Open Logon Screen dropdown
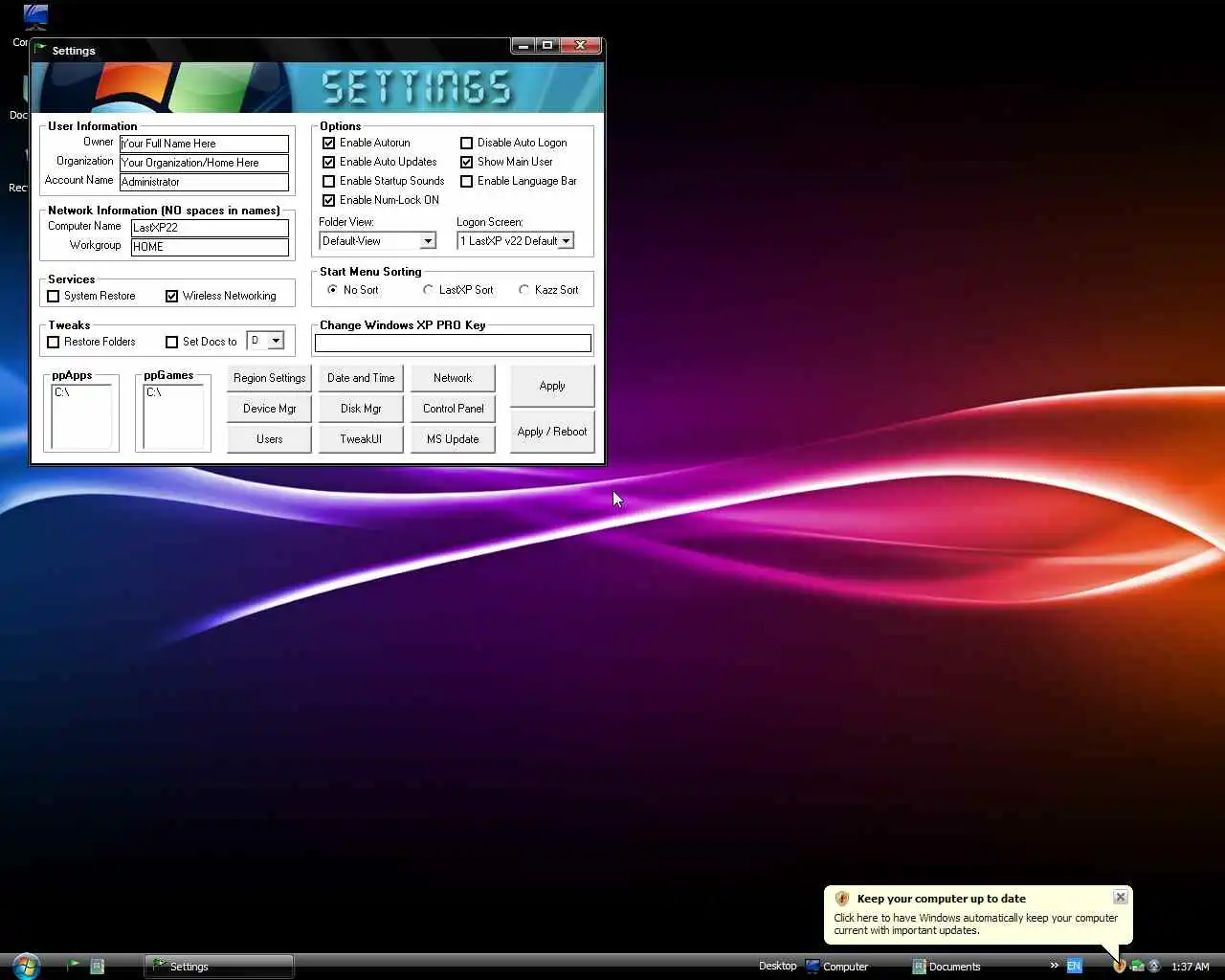Screen dimensions: 1225x980 click(x=566, y=241)
